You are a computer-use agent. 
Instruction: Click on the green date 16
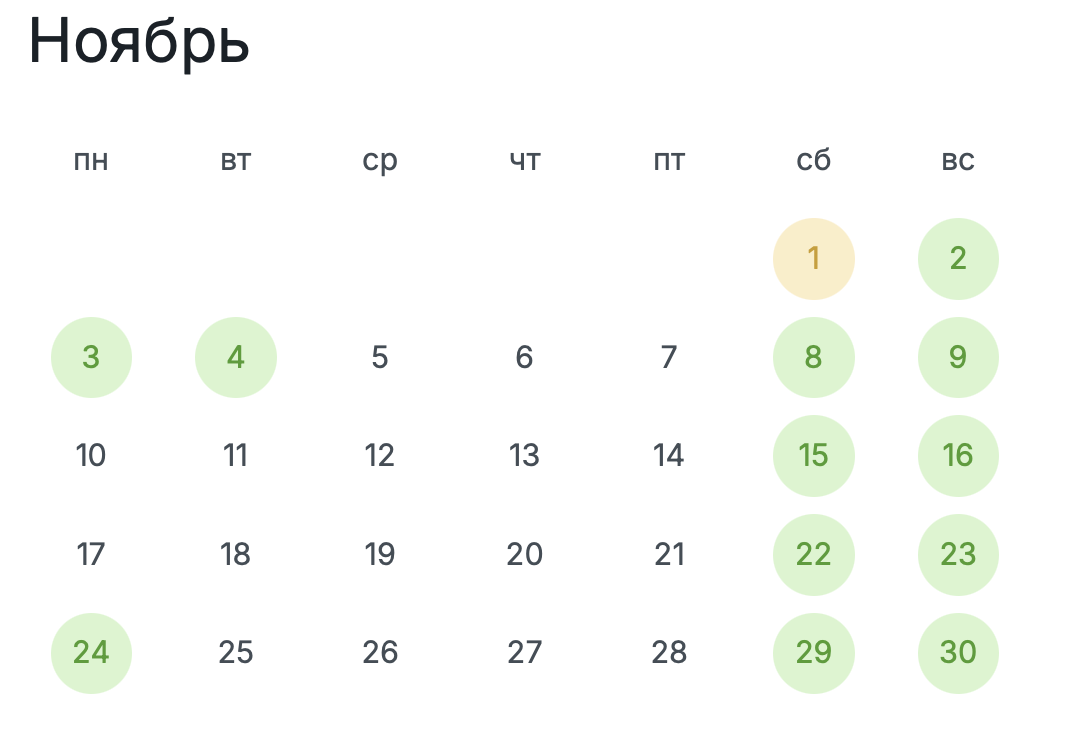pos(958,456)
